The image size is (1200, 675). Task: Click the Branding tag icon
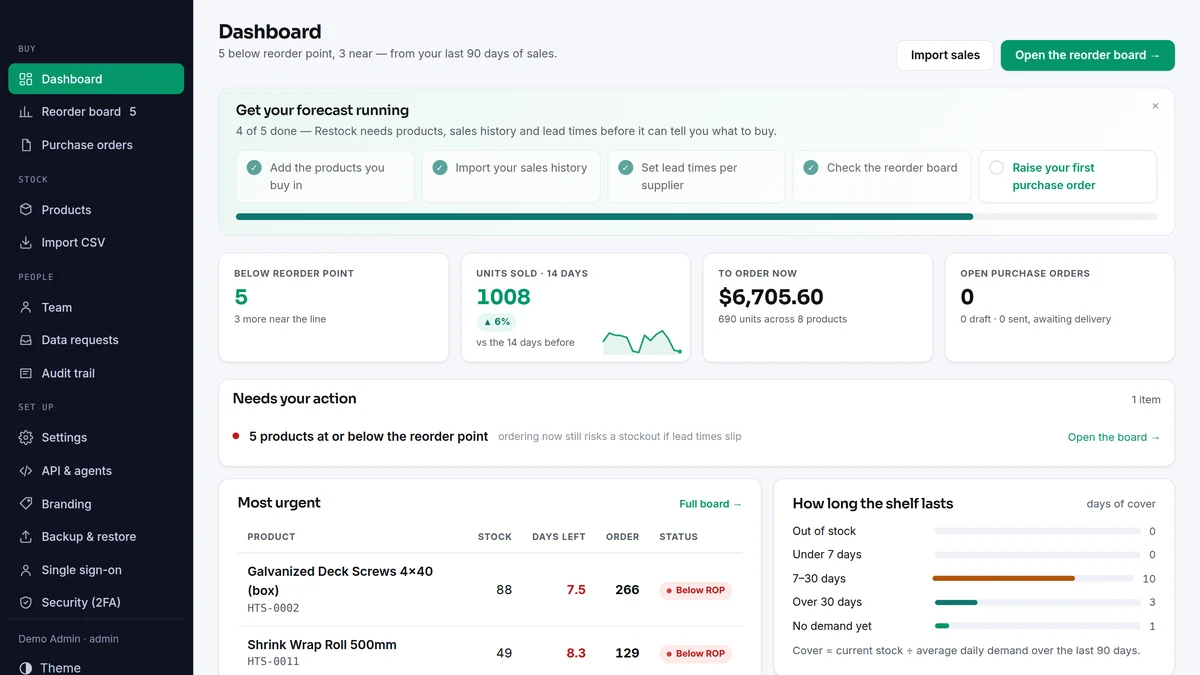pos(26,504)
